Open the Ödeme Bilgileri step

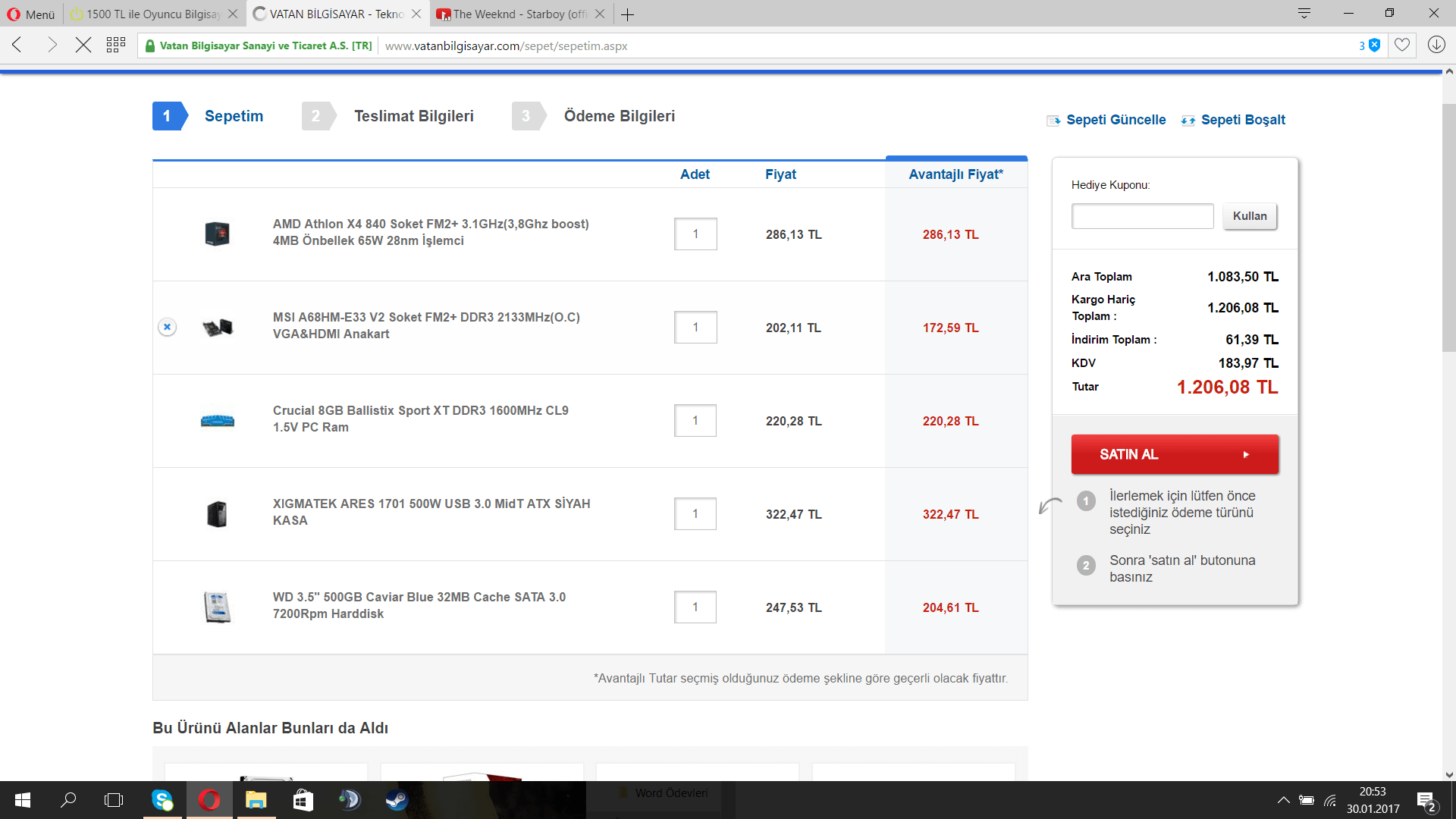[619, 116]
